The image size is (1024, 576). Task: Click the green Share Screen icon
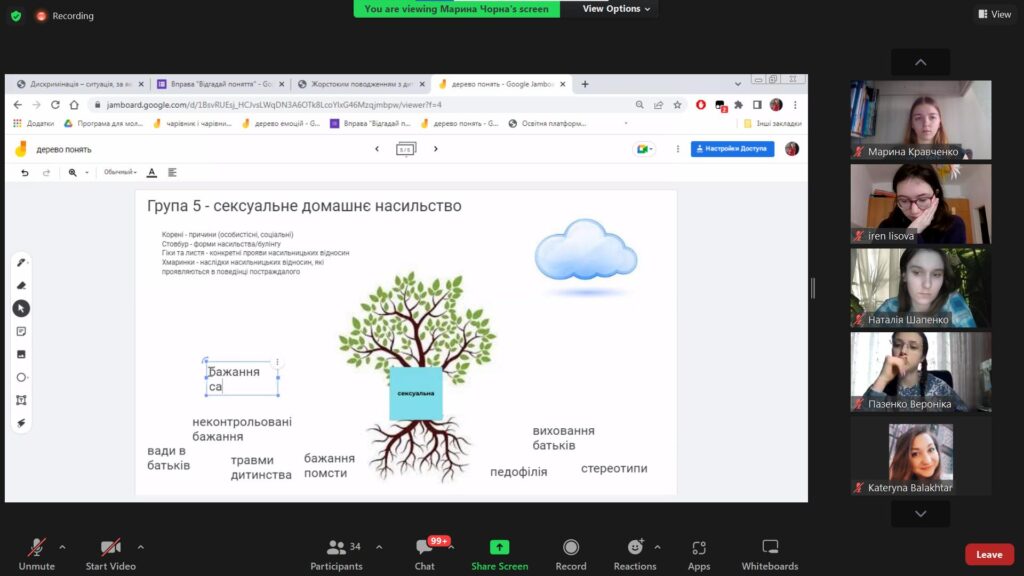pos(499,548)
